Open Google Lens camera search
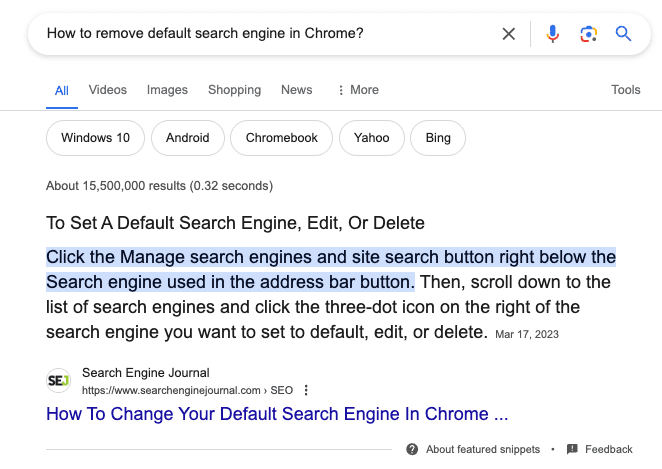The width and height of the screenshot is (662, 469). (588, 34)
